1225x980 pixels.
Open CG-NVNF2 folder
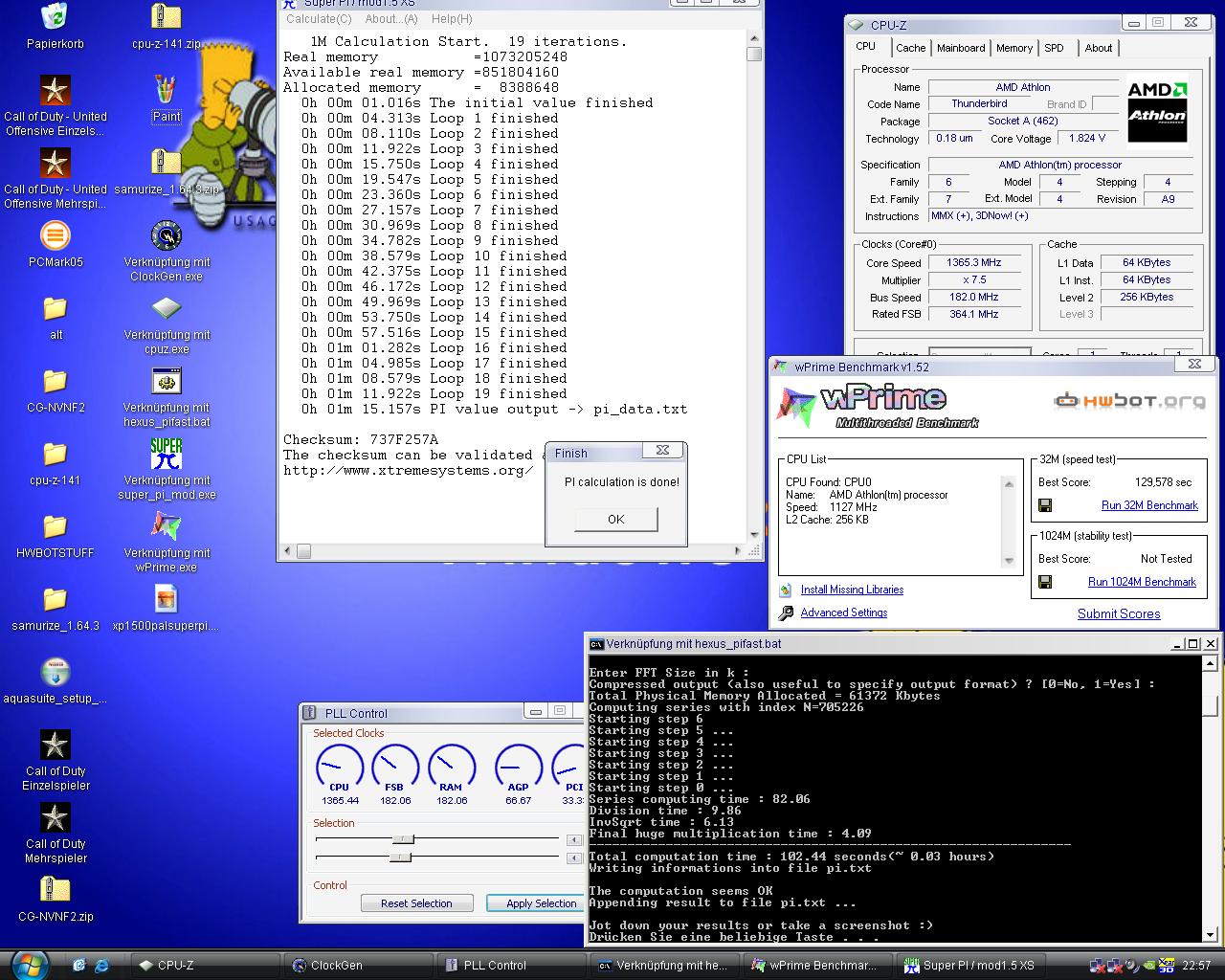coord(56,390)
